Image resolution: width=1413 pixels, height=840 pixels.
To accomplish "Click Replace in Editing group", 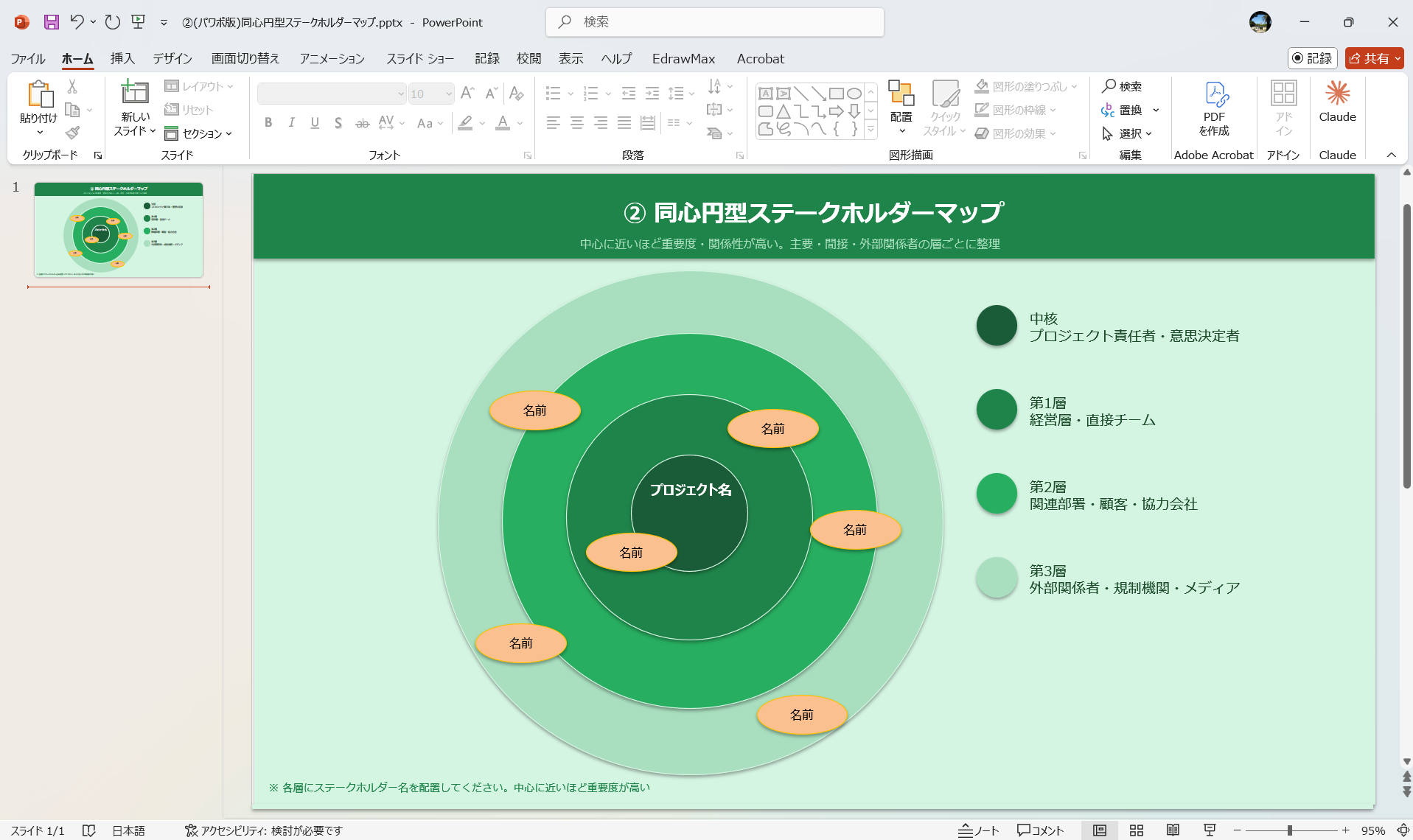I will [x=1122, y=110].
